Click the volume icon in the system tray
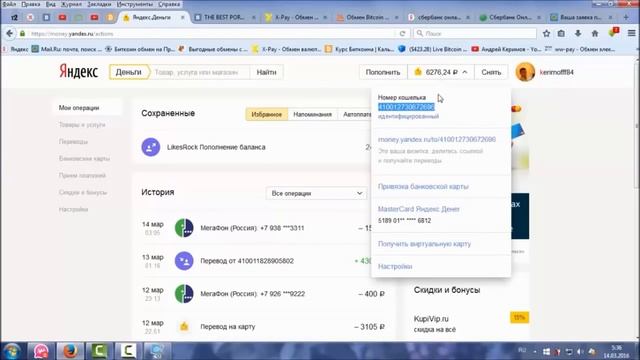Viewport: 640px width, 360px height. pyautogui.click(x=580, y=351)
